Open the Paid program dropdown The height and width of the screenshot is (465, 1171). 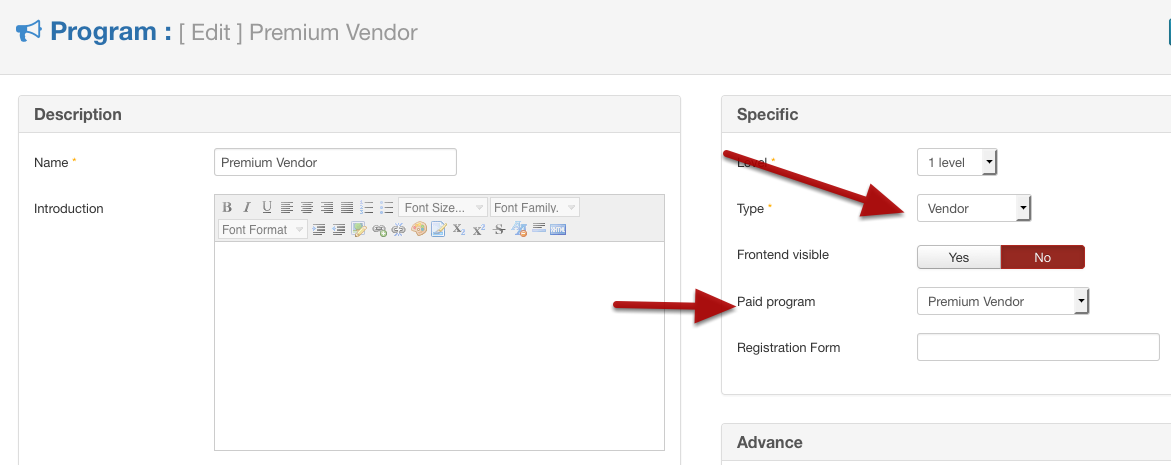[x=1002, y=302]
